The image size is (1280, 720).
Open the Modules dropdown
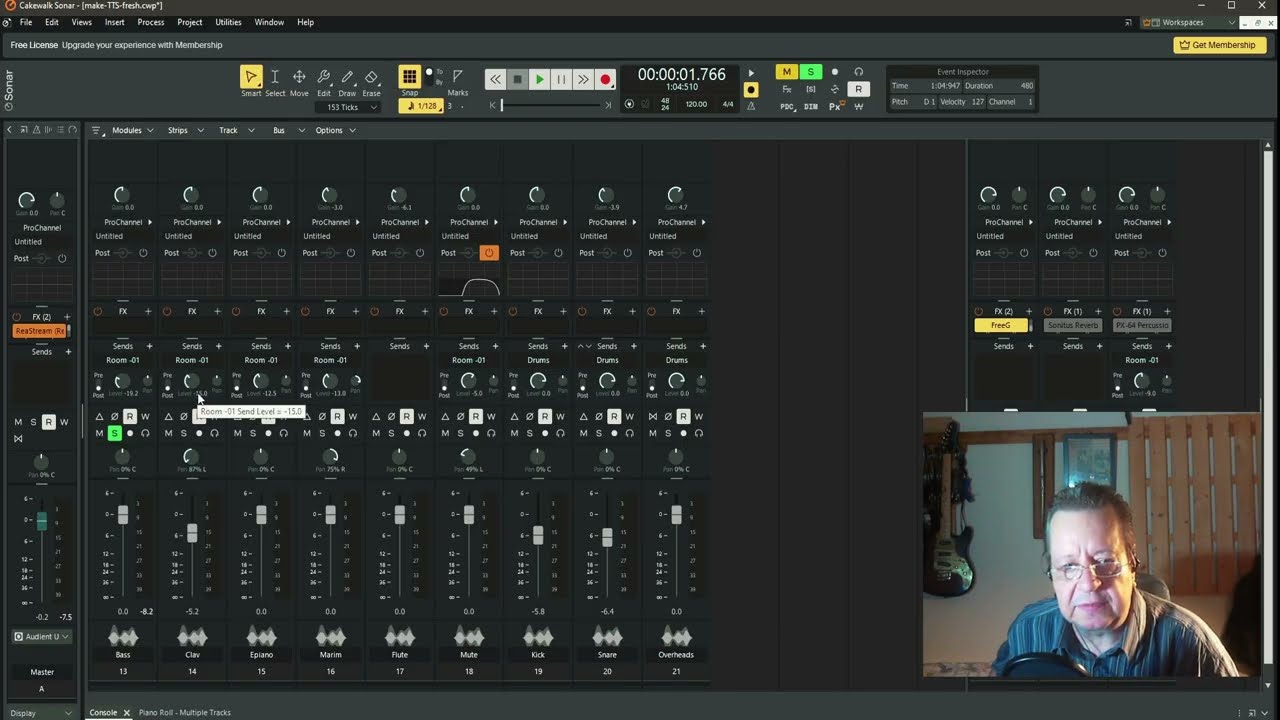pyautogui.click(x=132, y=130)
